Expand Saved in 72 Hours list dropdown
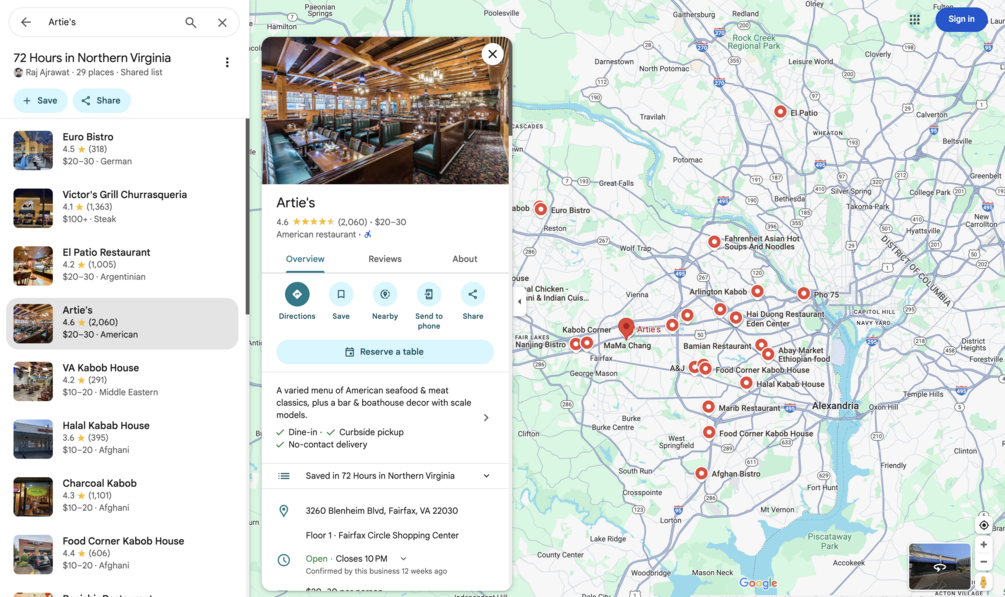This screenshot has width=1005, height=597. click(x=486, y=476)
